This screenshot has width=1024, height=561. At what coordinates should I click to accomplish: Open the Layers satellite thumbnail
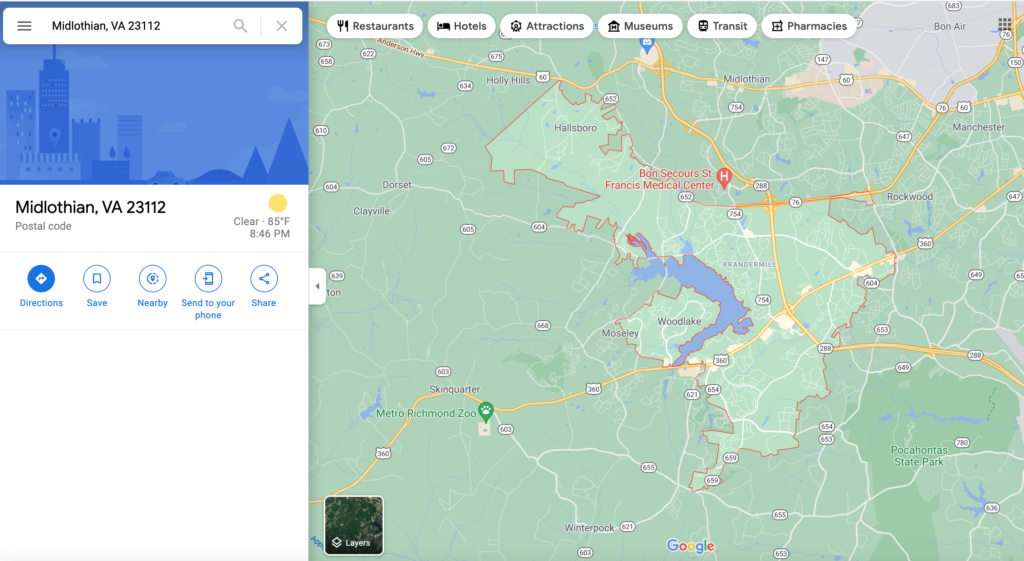[354, 525]
